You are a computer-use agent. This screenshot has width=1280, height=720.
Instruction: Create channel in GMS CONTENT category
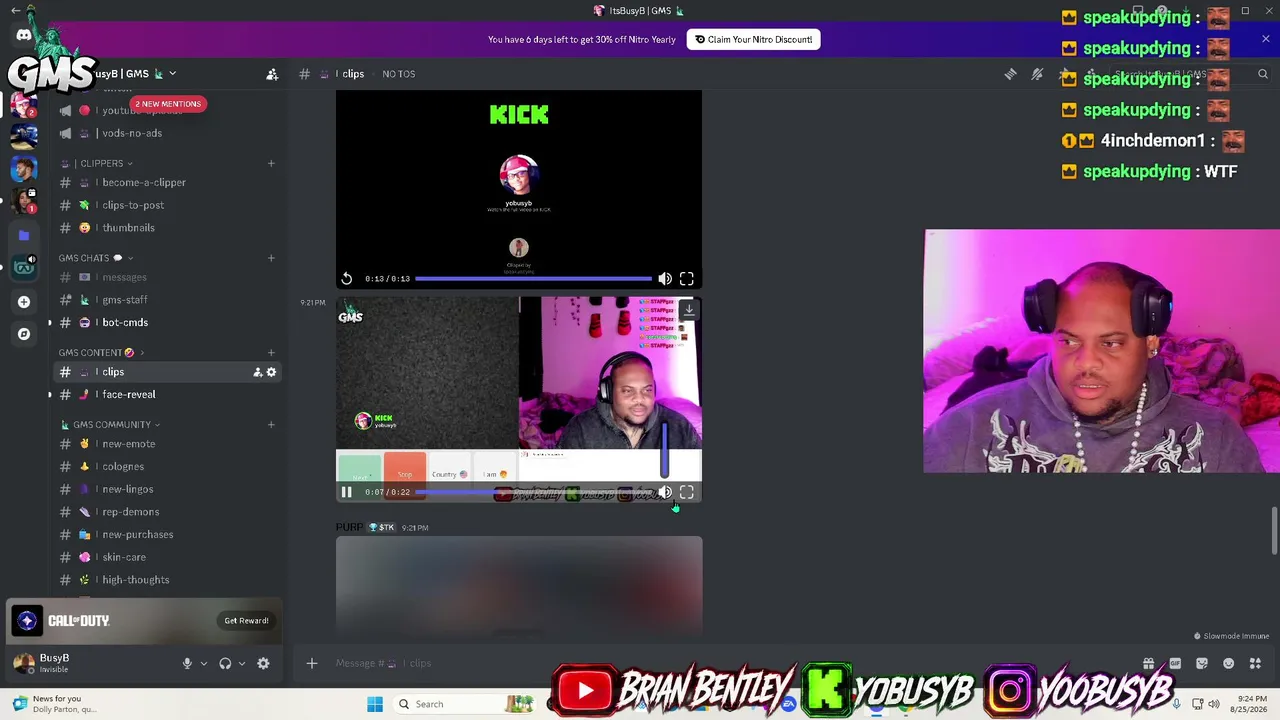tap(271, 352)
